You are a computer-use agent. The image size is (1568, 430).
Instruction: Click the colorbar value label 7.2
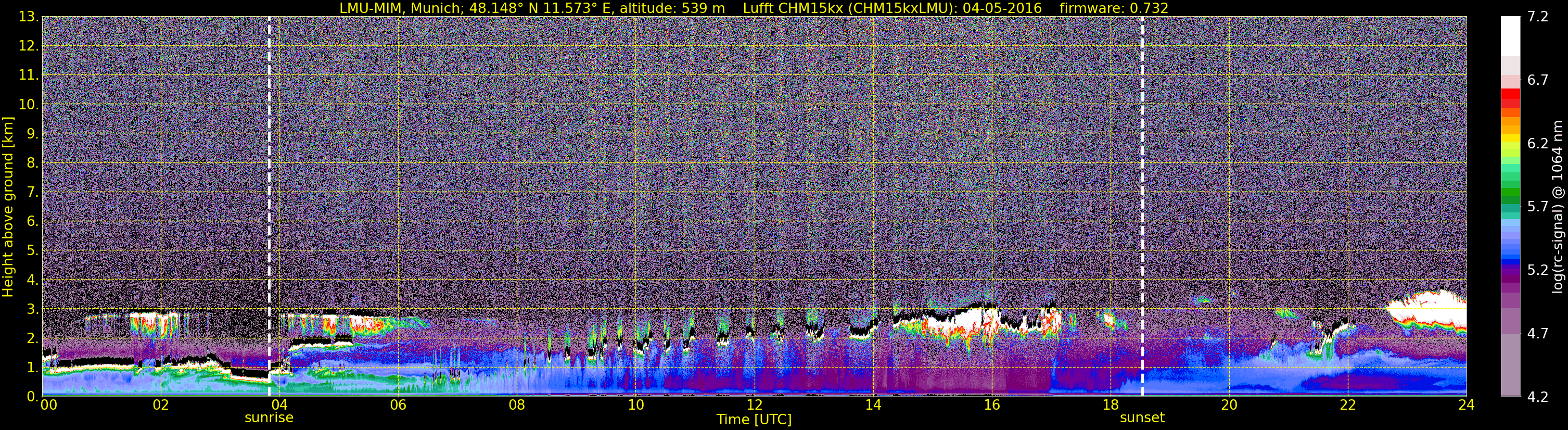tap(1538, 17)
